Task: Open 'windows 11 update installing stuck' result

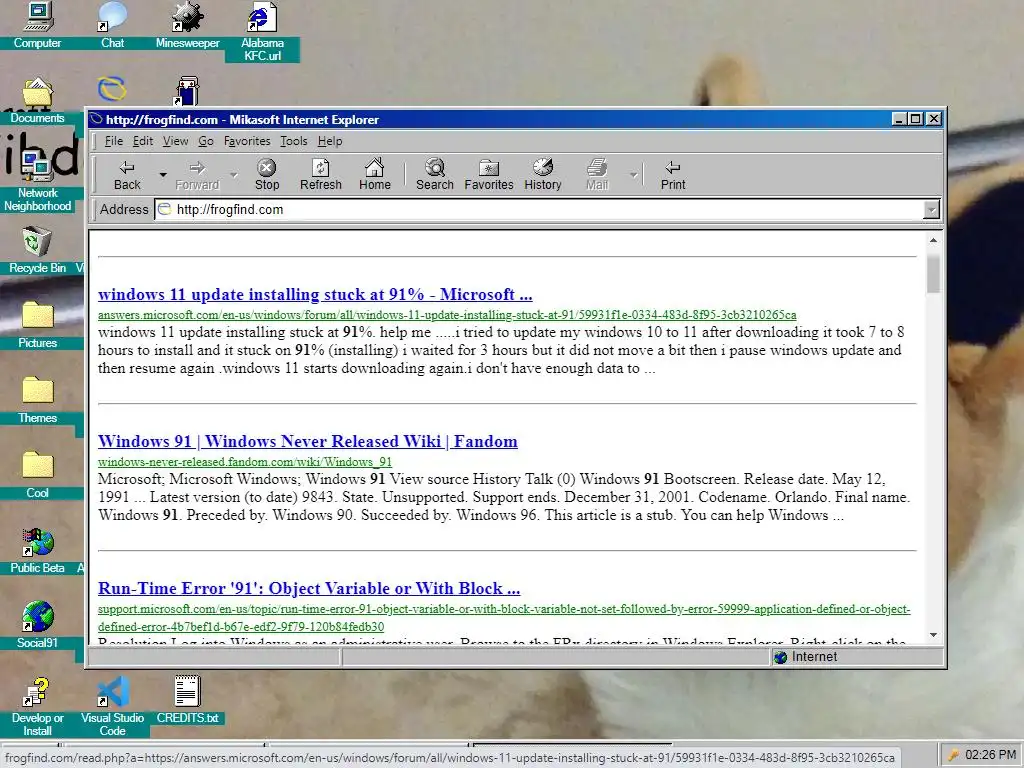Action: coord(315,295)
